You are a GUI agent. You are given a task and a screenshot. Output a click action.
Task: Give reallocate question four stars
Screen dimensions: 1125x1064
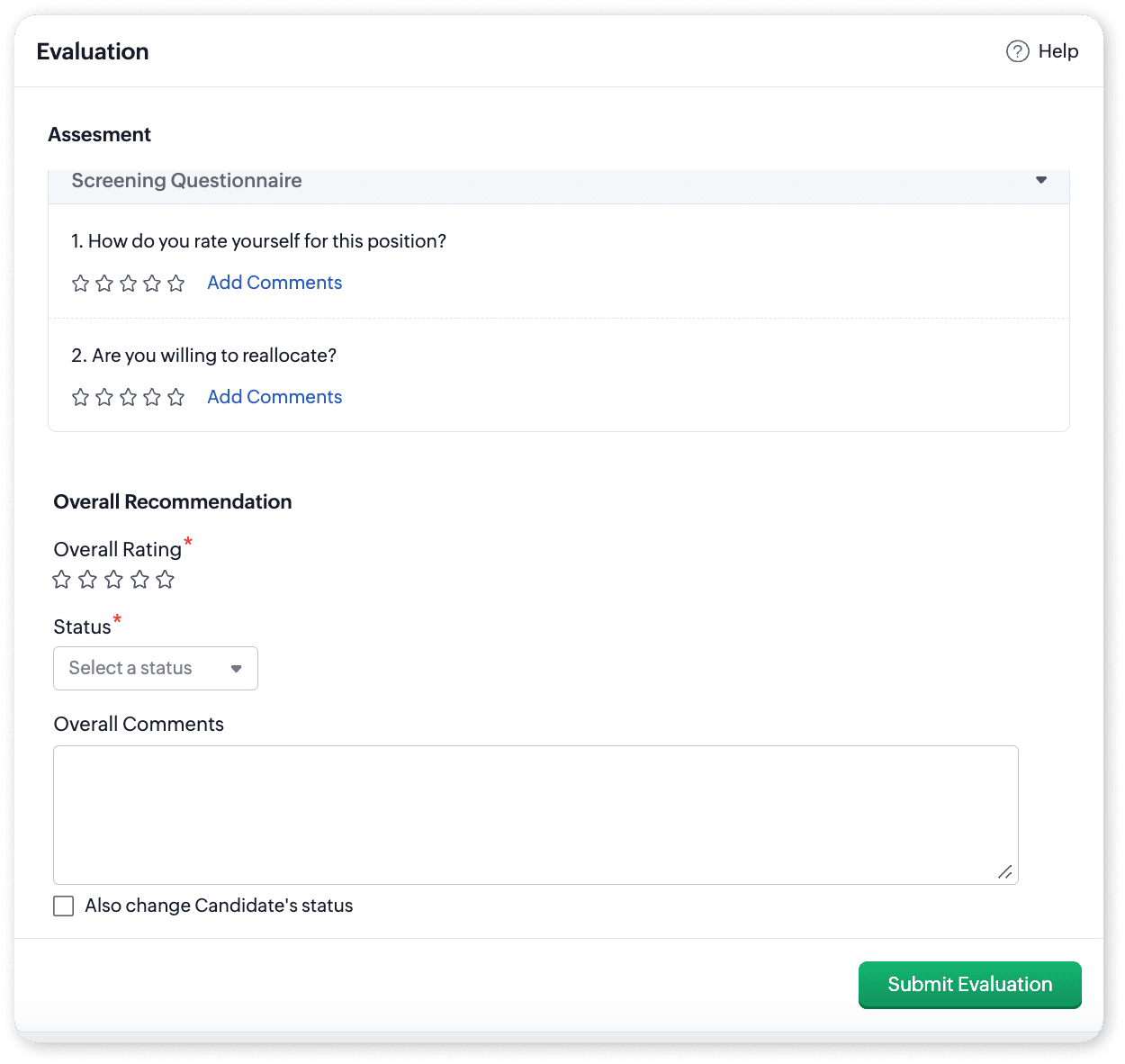coord(152,398)
